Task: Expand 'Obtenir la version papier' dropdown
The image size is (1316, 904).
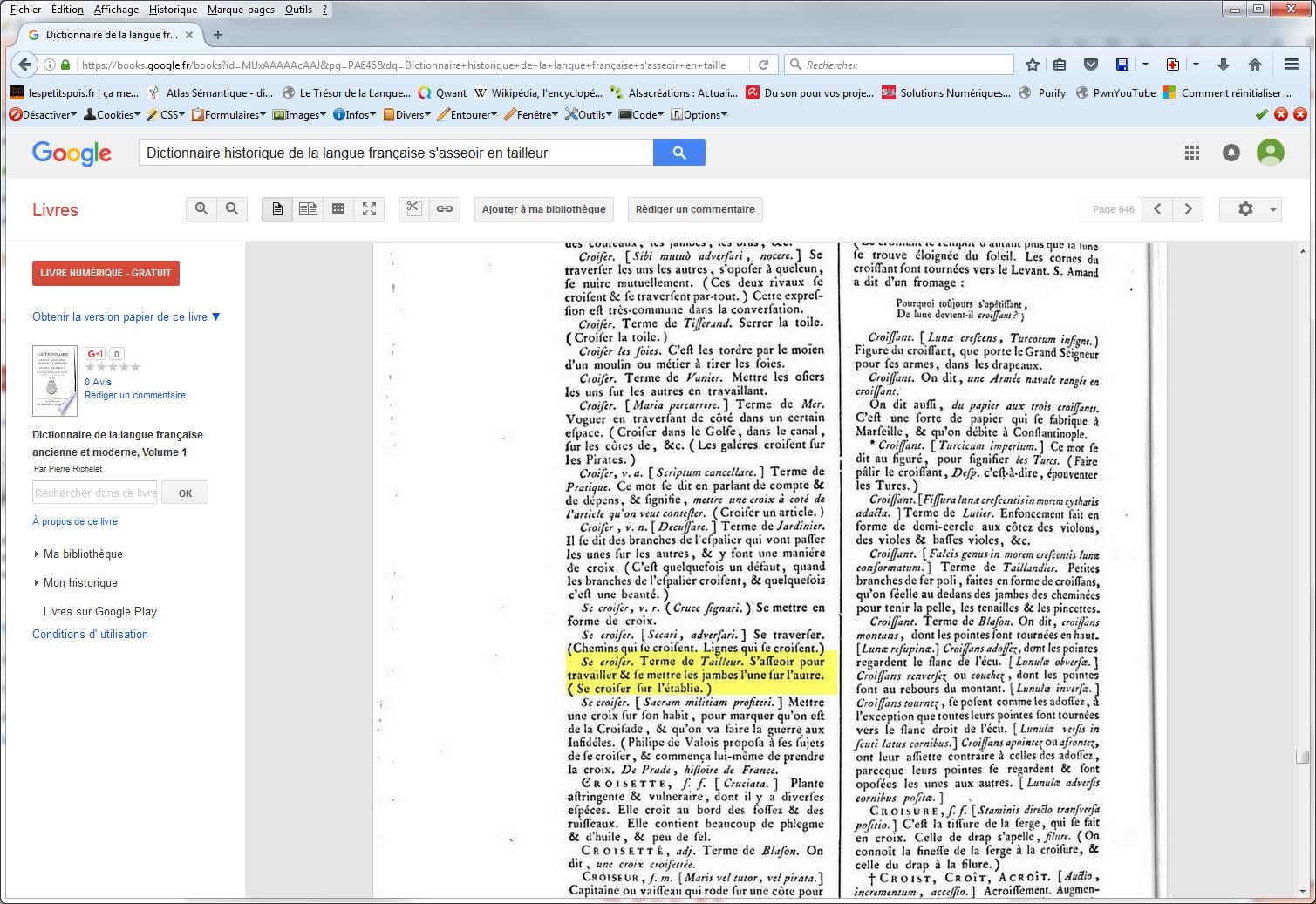Action: [x=126, y=316]
